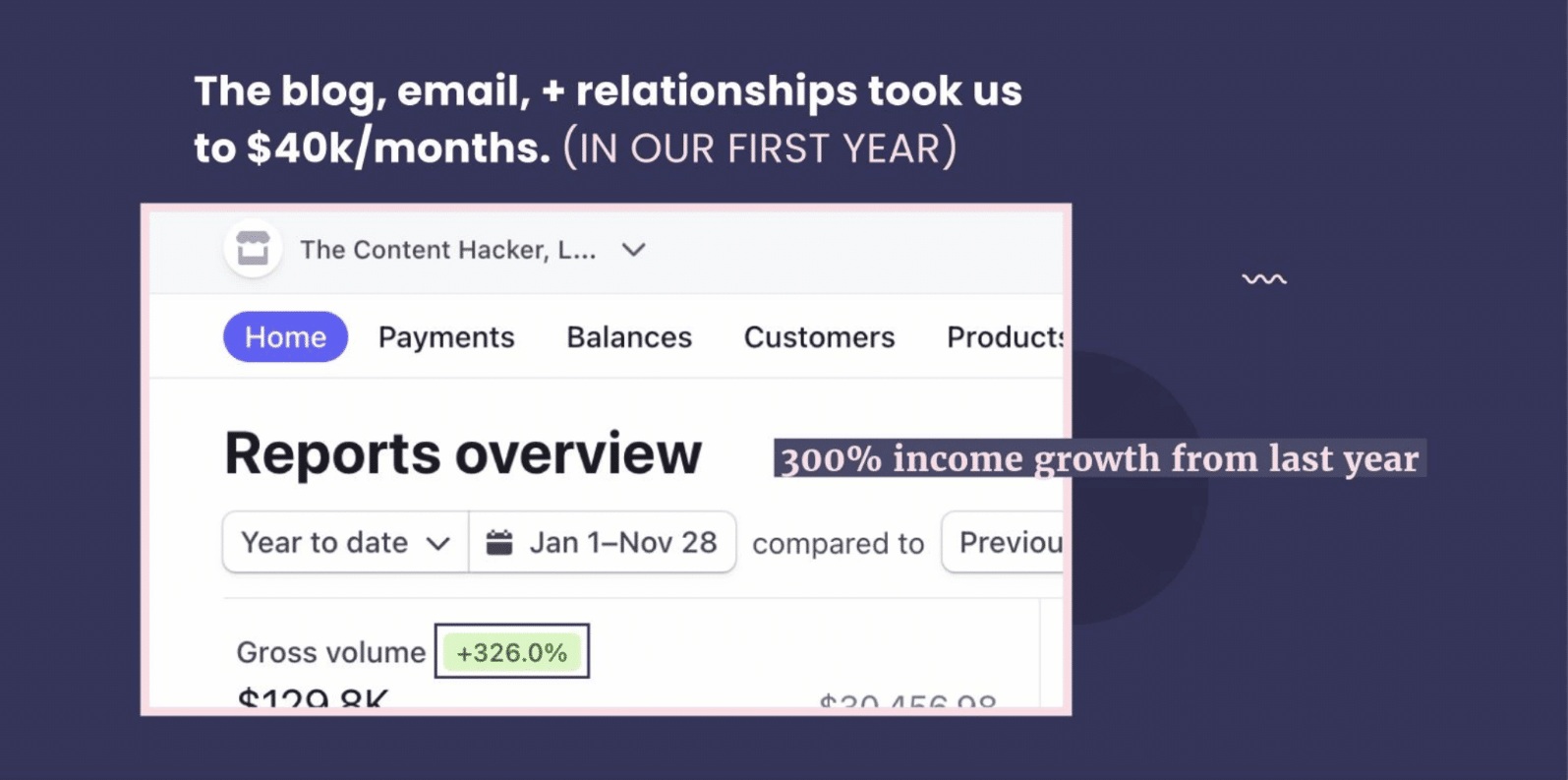Click The Content Hacker account name

[448, 250]
